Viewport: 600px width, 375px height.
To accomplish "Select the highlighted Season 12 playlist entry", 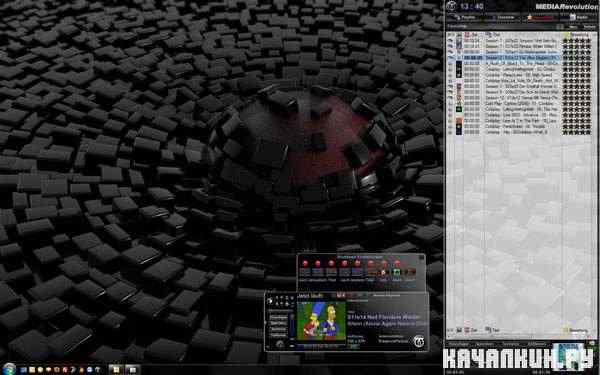I will coord(511,57).
